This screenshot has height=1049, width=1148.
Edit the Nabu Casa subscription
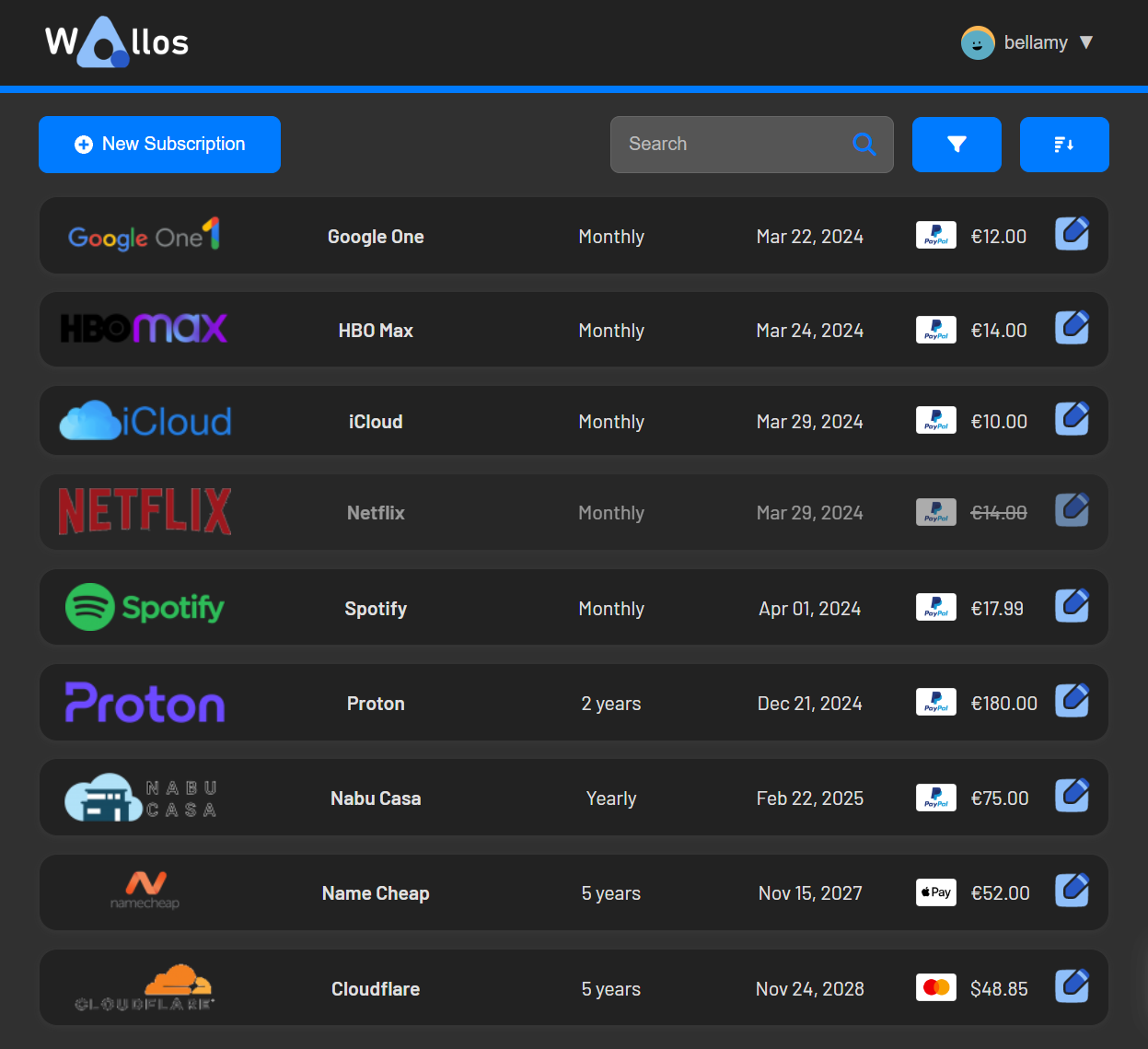click(x=1072, y=796)
